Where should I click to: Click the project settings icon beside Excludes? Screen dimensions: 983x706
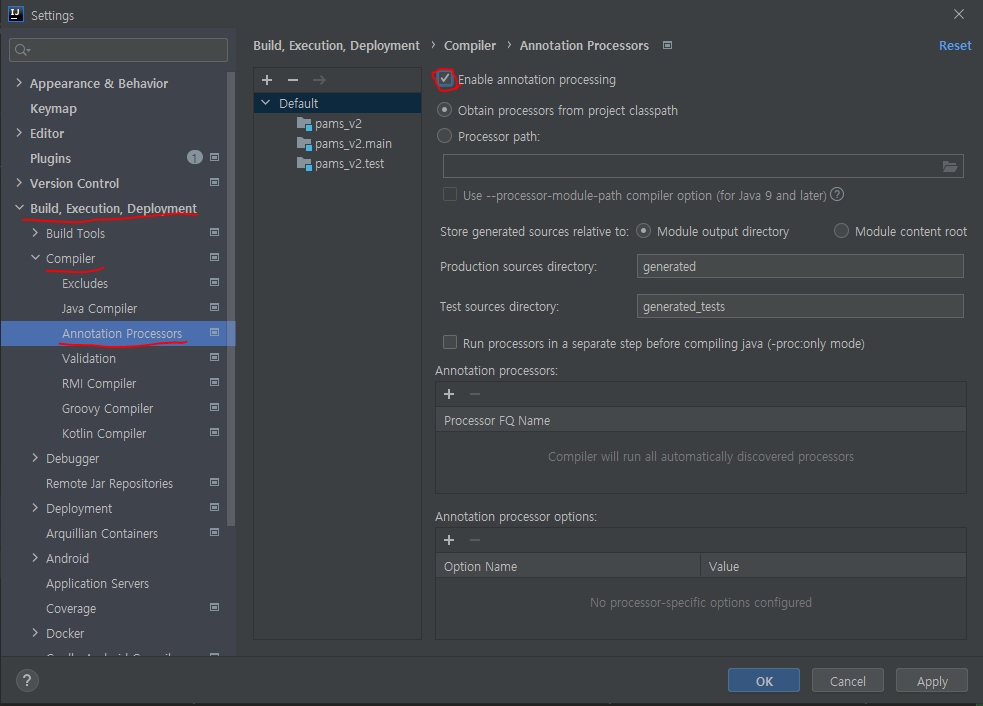tap(214, 283)
